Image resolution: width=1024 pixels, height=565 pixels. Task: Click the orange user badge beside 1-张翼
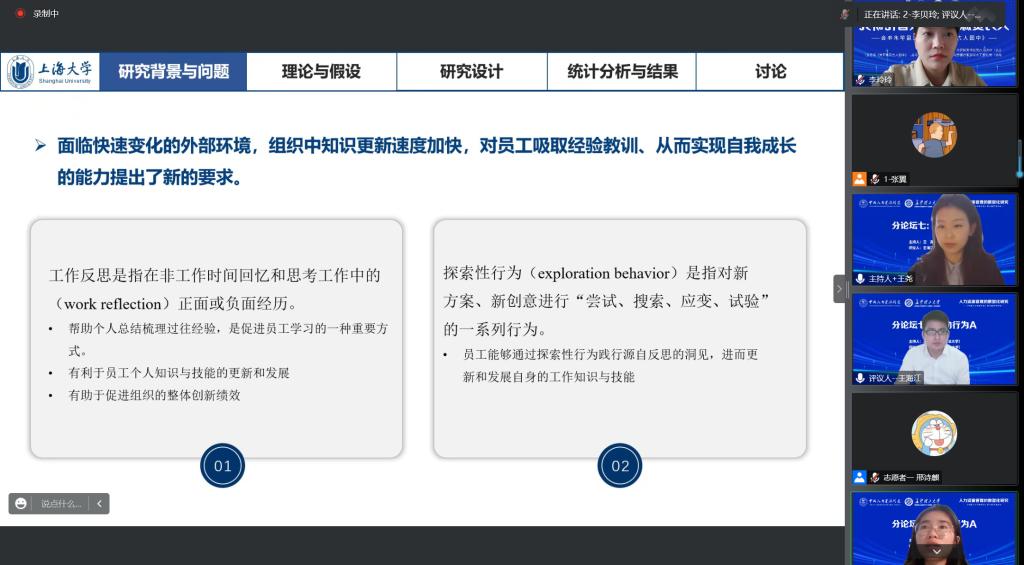pos(859,178)
